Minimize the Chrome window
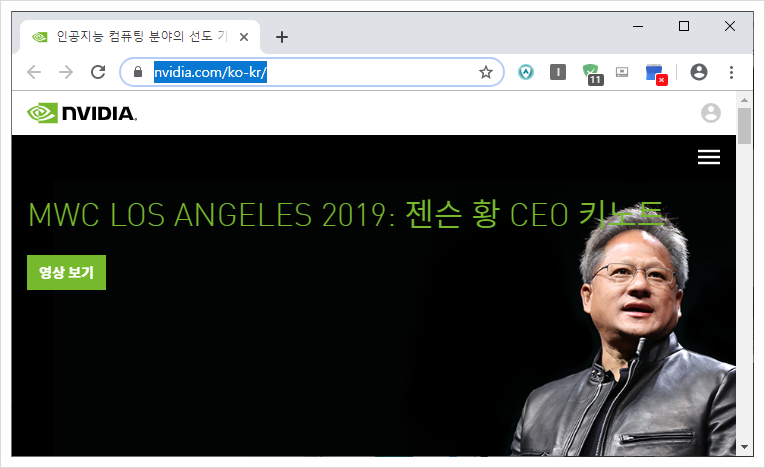The height and width of the screenshot is (468, 765). (638, 26)
